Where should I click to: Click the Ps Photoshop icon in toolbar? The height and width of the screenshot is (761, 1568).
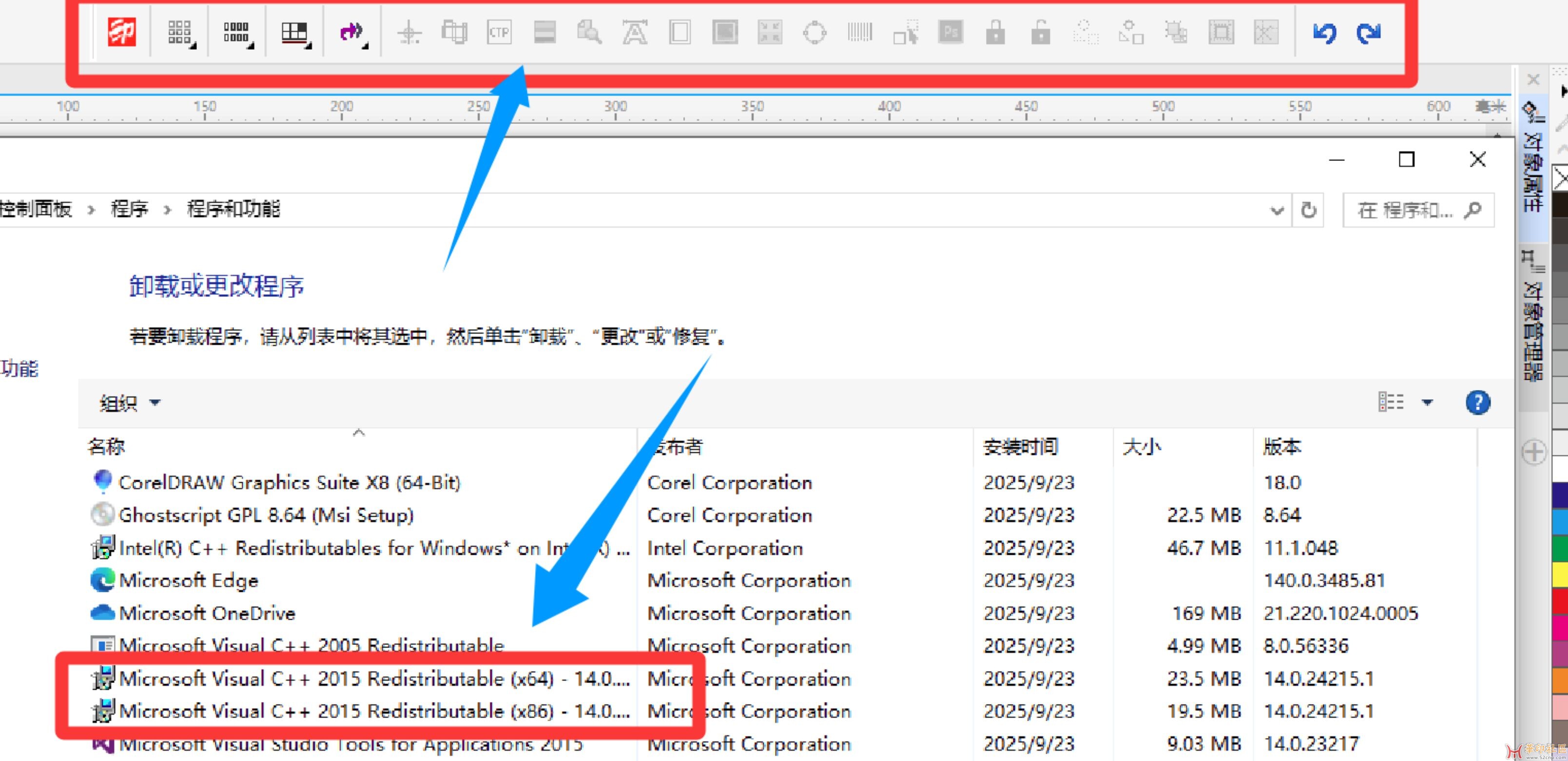point(951,32)
